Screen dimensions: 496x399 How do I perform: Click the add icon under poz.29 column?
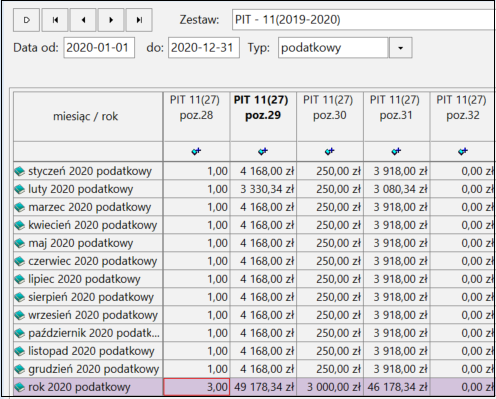click(x=263, y=151)
